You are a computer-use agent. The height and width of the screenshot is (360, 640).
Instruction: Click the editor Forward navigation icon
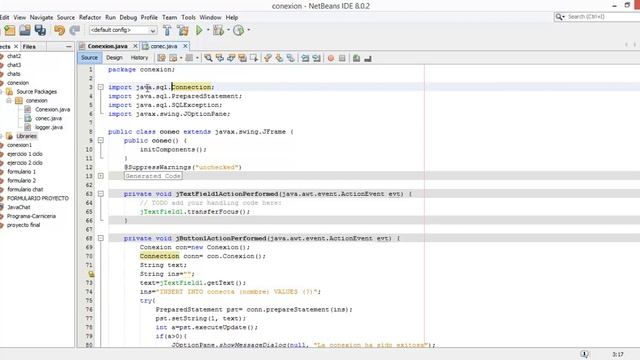click(189, 58)
